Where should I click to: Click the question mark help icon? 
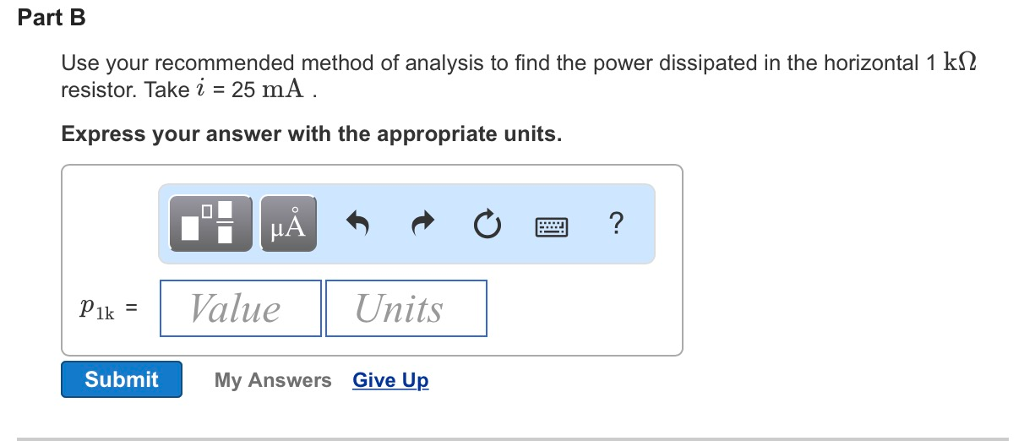pyautogui.click(x=616, y=223)
